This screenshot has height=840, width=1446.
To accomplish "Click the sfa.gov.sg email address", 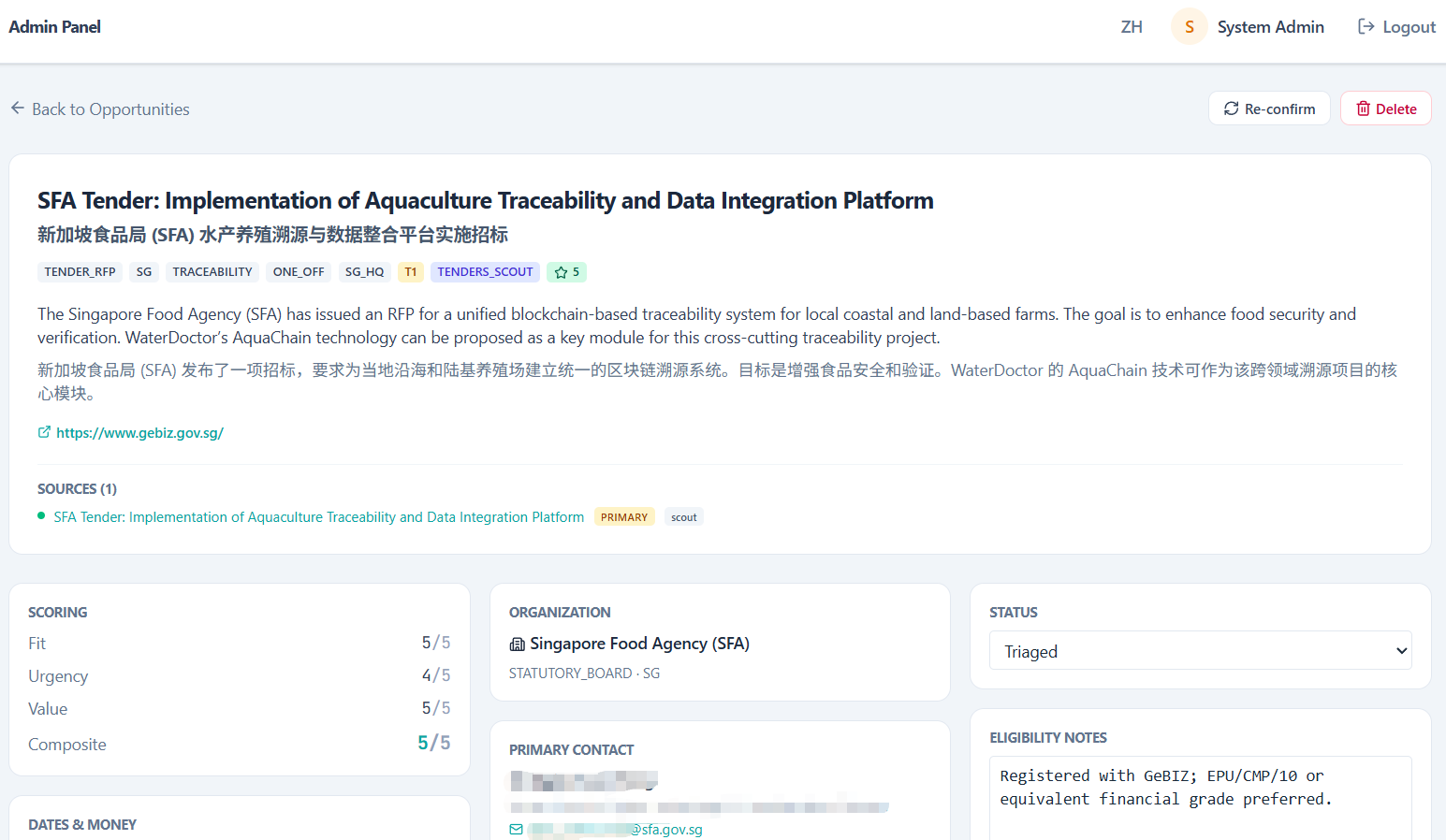I will (614, 829).
